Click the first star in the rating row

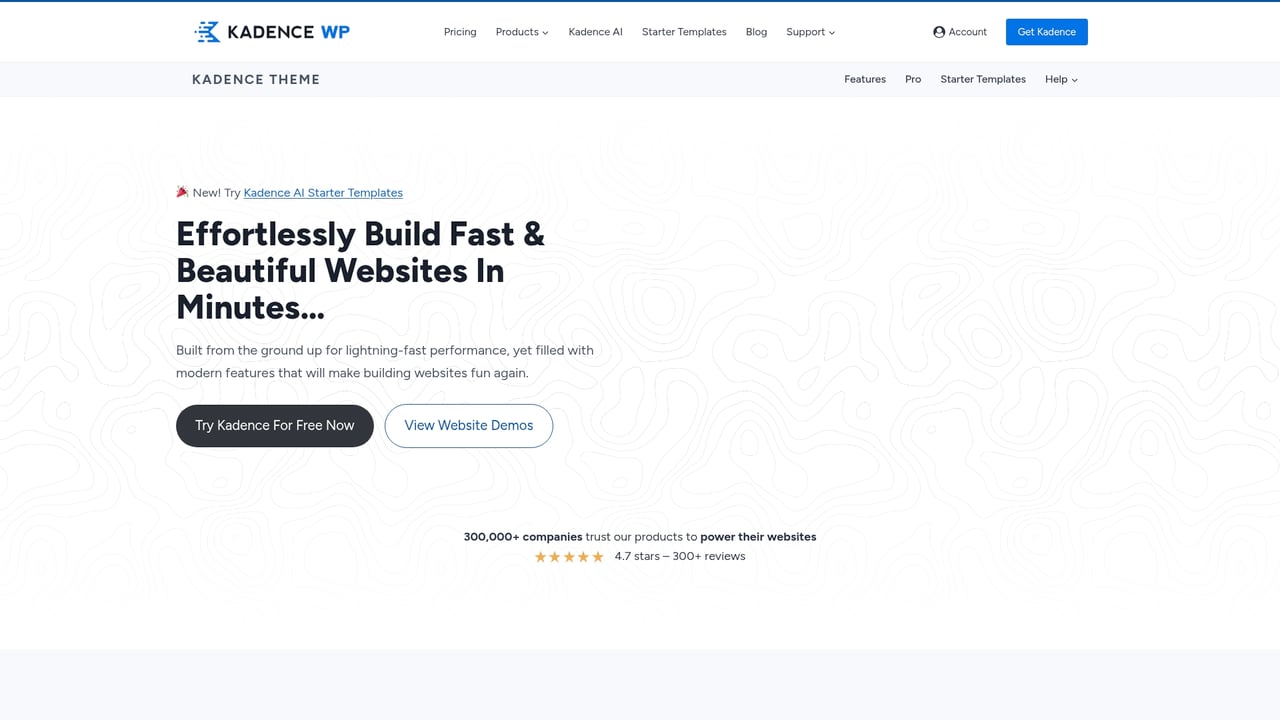click(541, 556)
